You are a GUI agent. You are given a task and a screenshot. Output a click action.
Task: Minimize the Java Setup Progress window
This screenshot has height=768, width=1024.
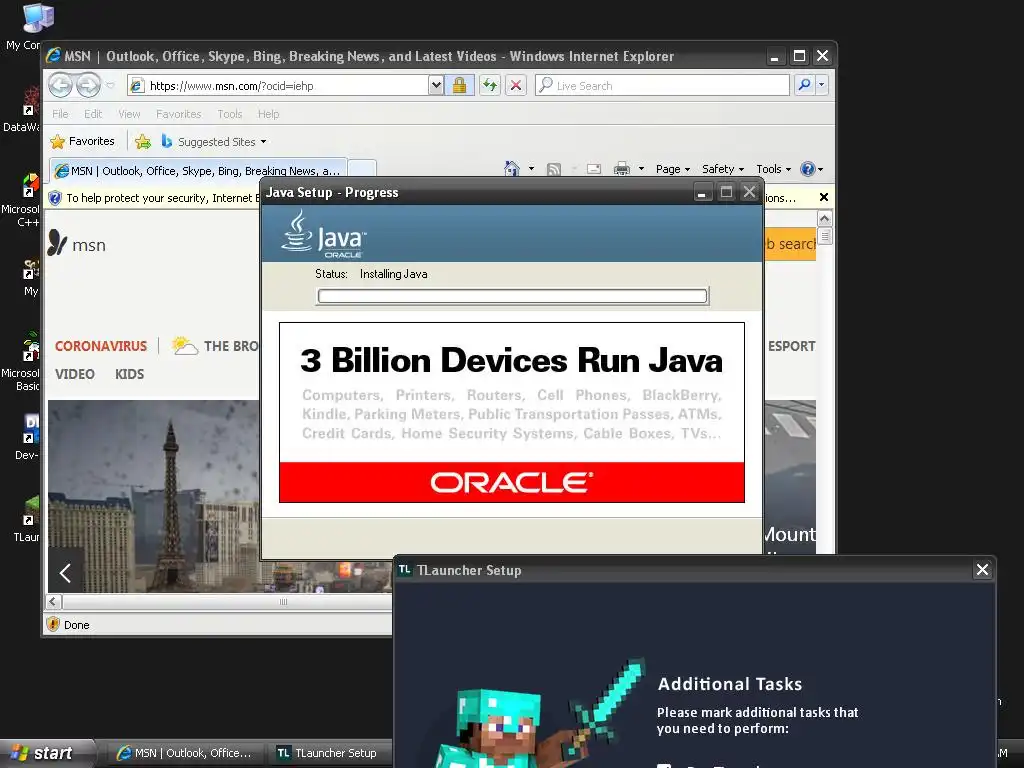pyautogui.click(x=702, y=192)
